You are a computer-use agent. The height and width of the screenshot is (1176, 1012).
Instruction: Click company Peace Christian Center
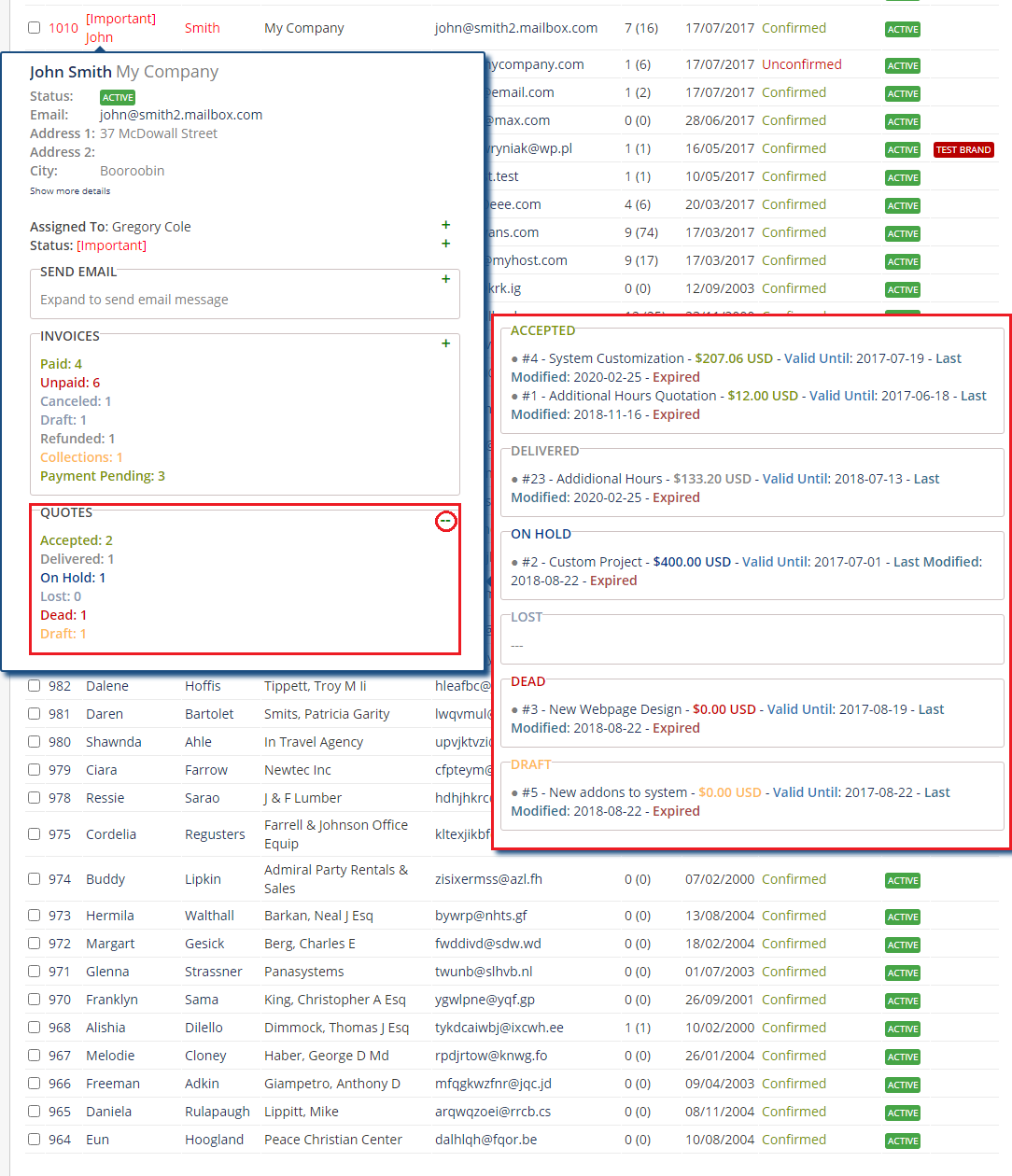pyautogui.click(x=333, y=1140)
